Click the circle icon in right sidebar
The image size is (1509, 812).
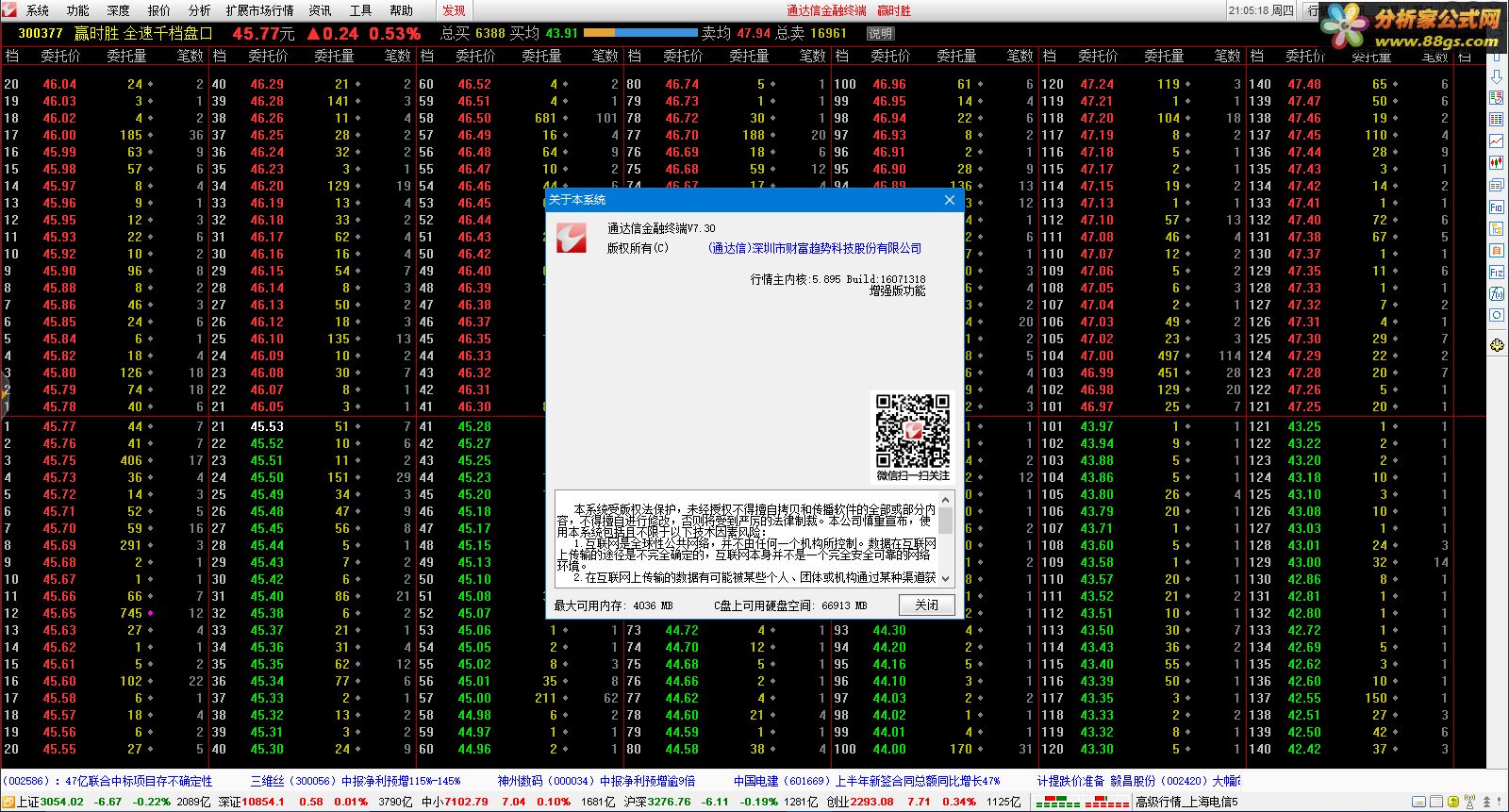click(1497, 315)
